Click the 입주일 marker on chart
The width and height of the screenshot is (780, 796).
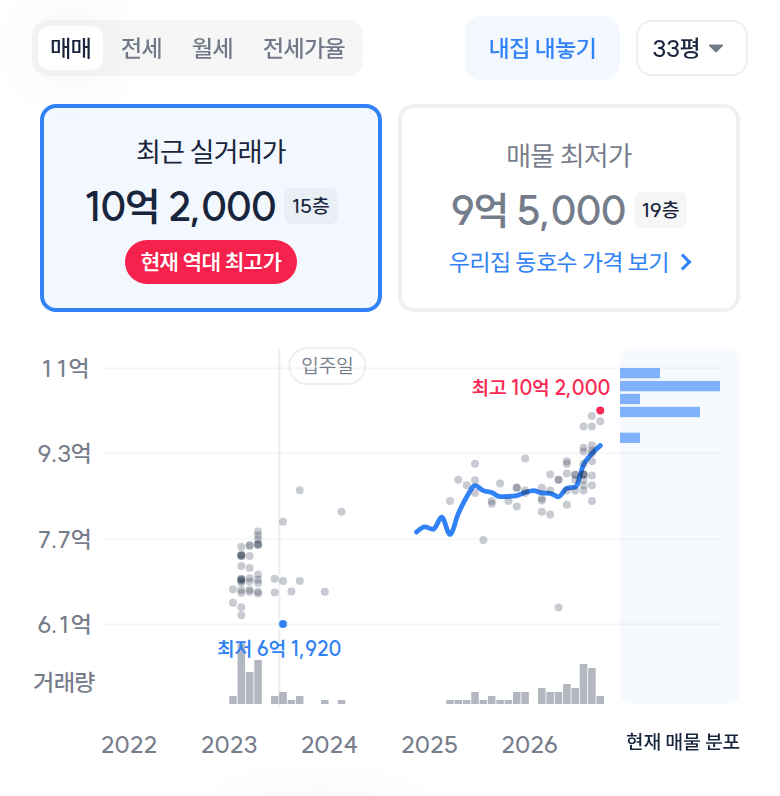327,366
